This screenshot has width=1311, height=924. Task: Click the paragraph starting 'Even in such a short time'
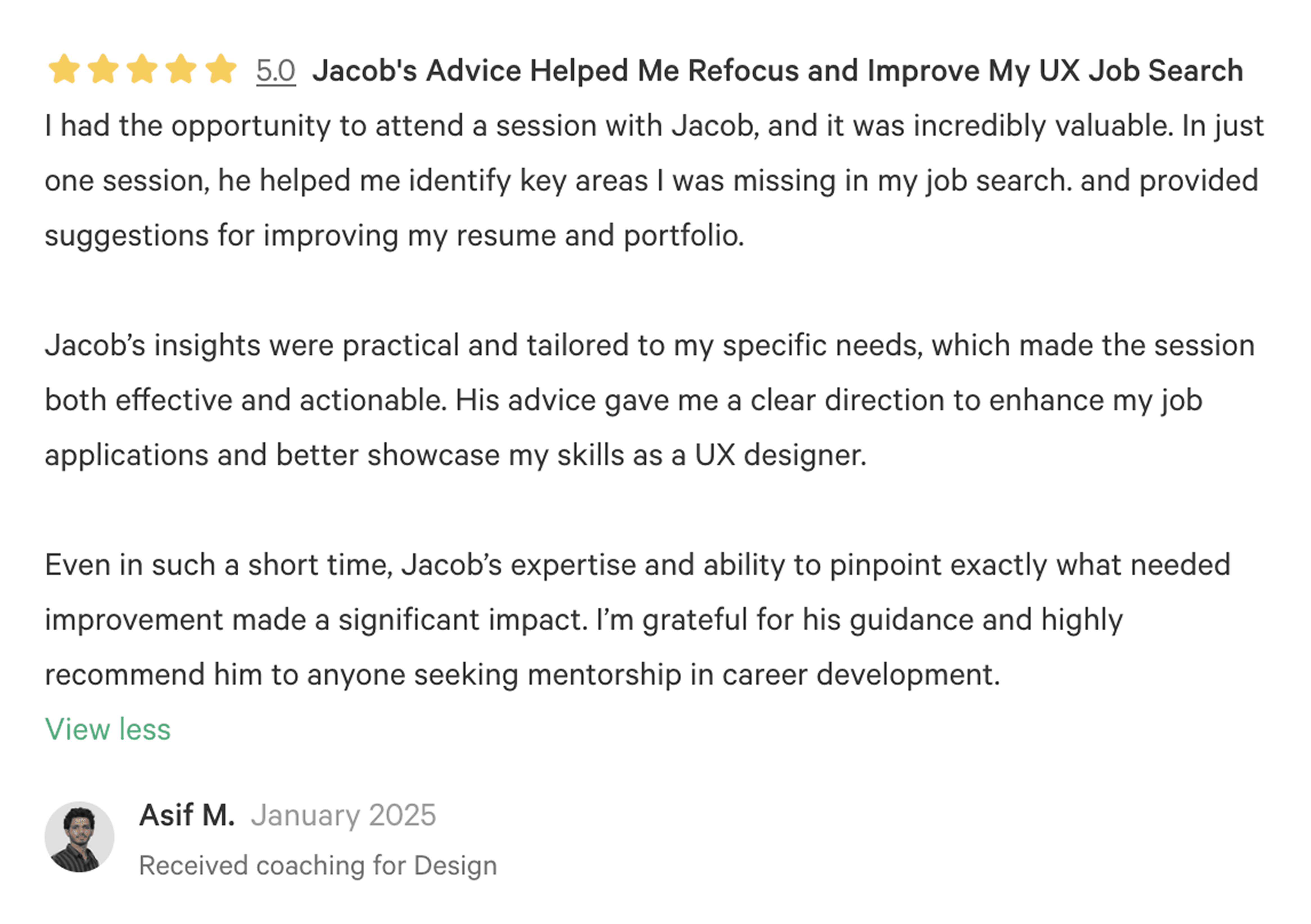638,620
